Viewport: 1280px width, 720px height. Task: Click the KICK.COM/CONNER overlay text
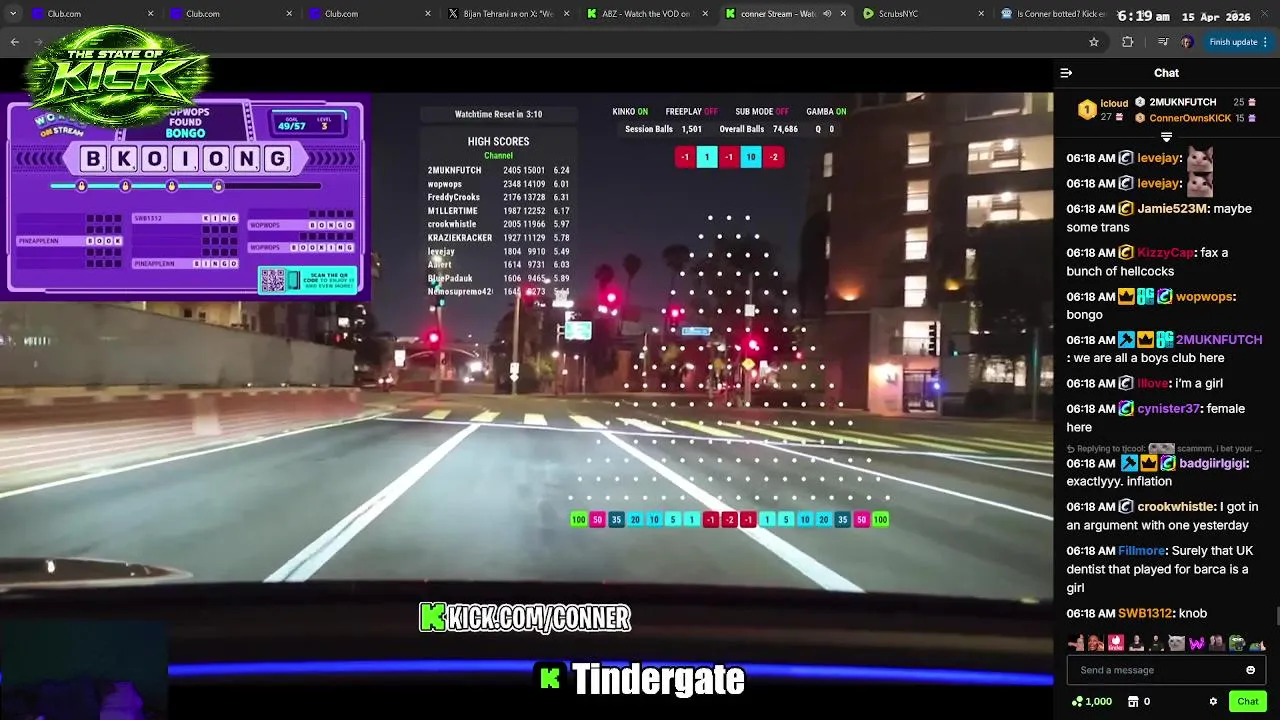point(525,618)
